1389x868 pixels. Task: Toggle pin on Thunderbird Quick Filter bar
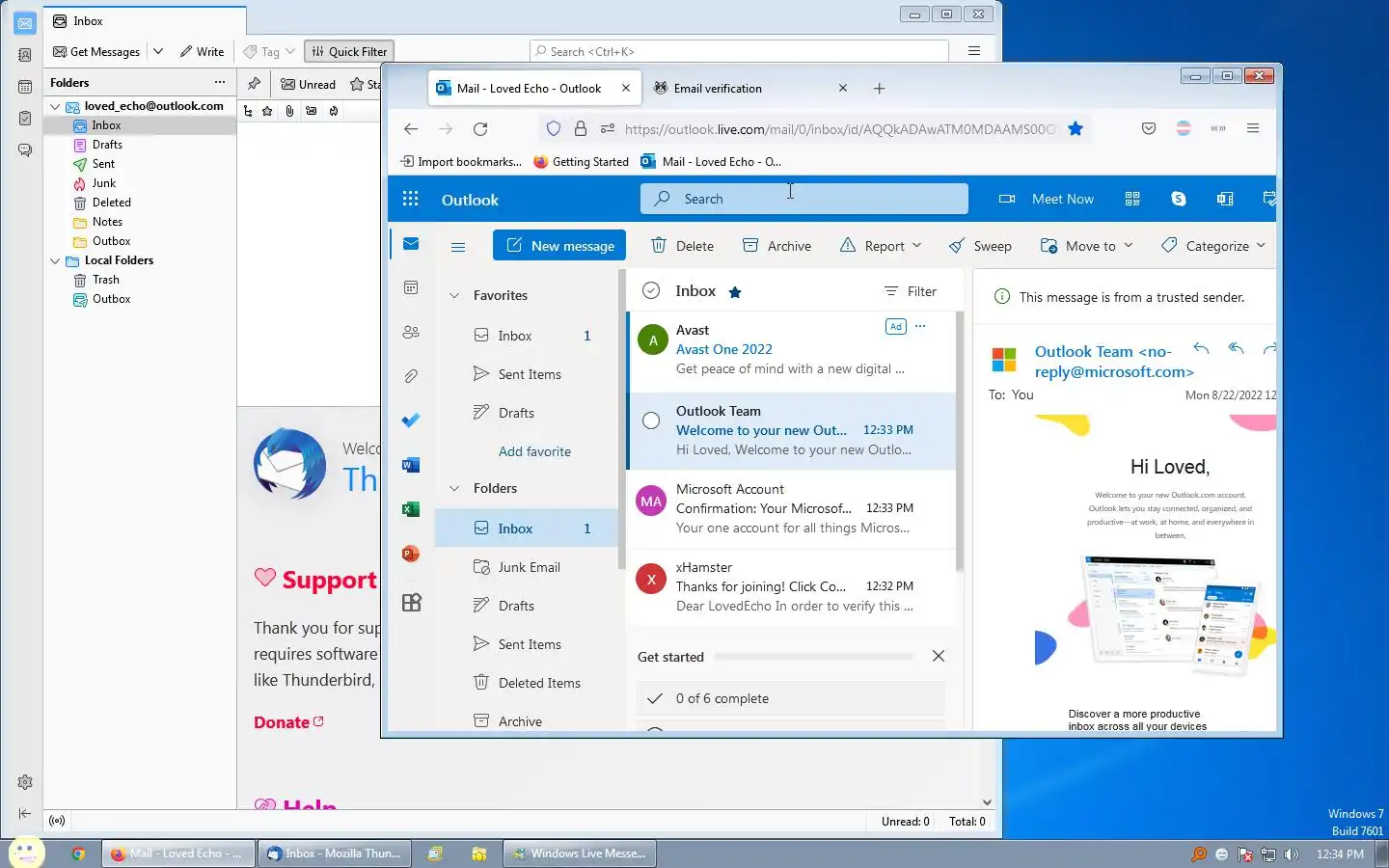coord(254,84)
